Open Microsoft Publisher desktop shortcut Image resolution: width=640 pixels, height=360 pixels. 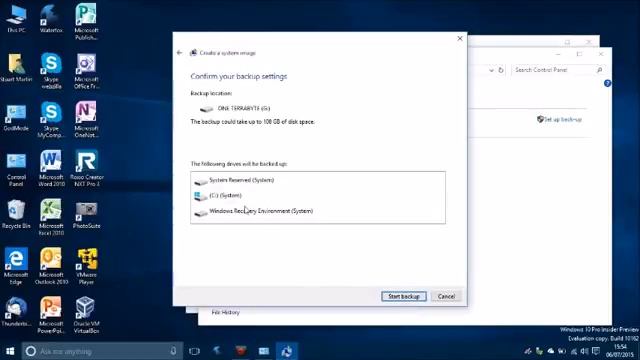(x=86, y=22)
